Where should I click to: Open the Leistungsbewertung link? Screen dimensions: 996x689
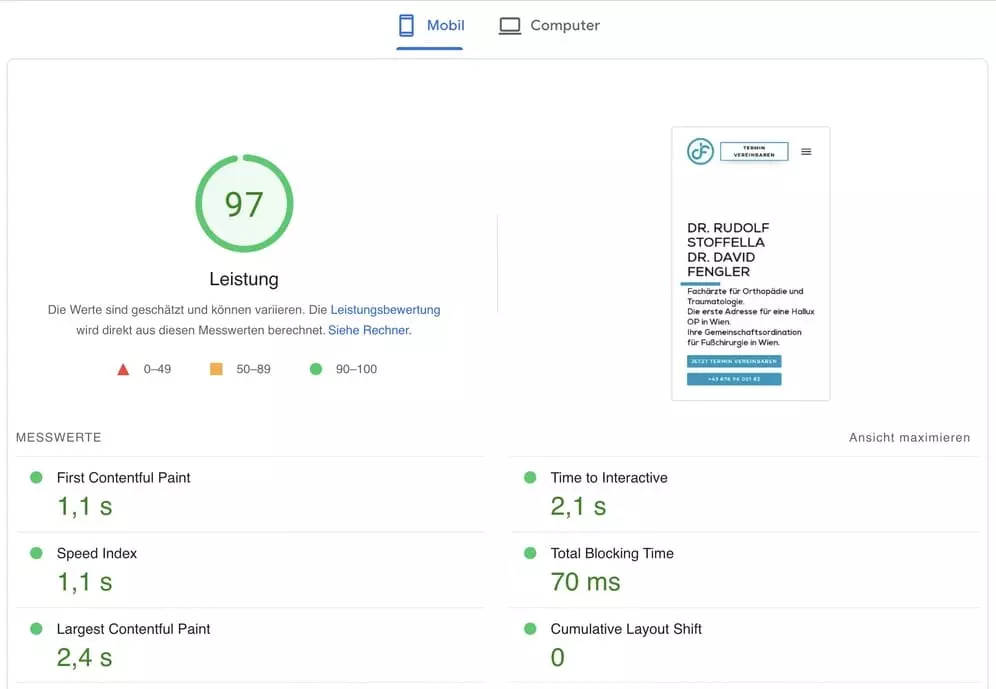[385, 310]
